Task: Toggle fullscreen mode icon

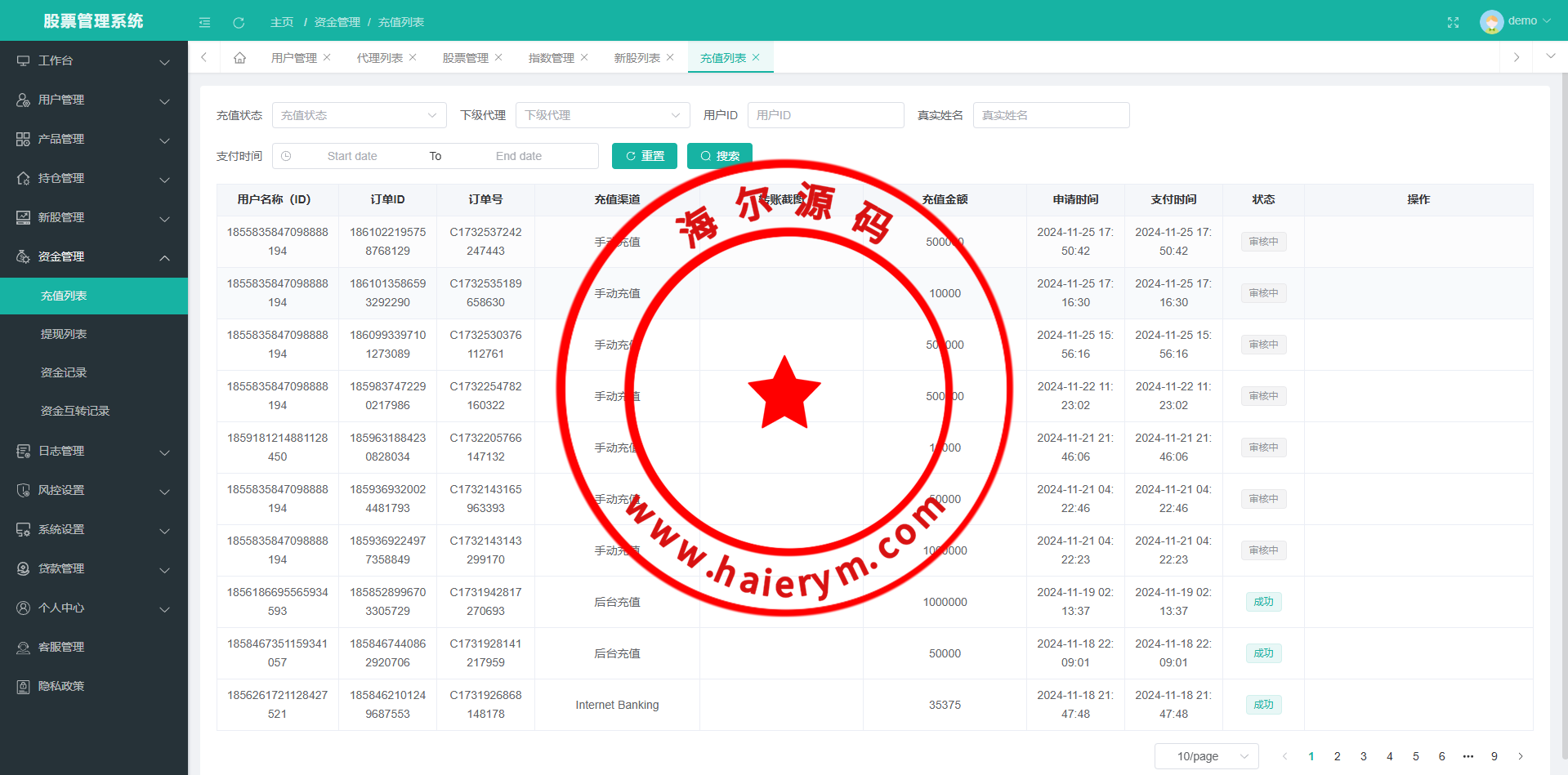Action: [1453, 22]
